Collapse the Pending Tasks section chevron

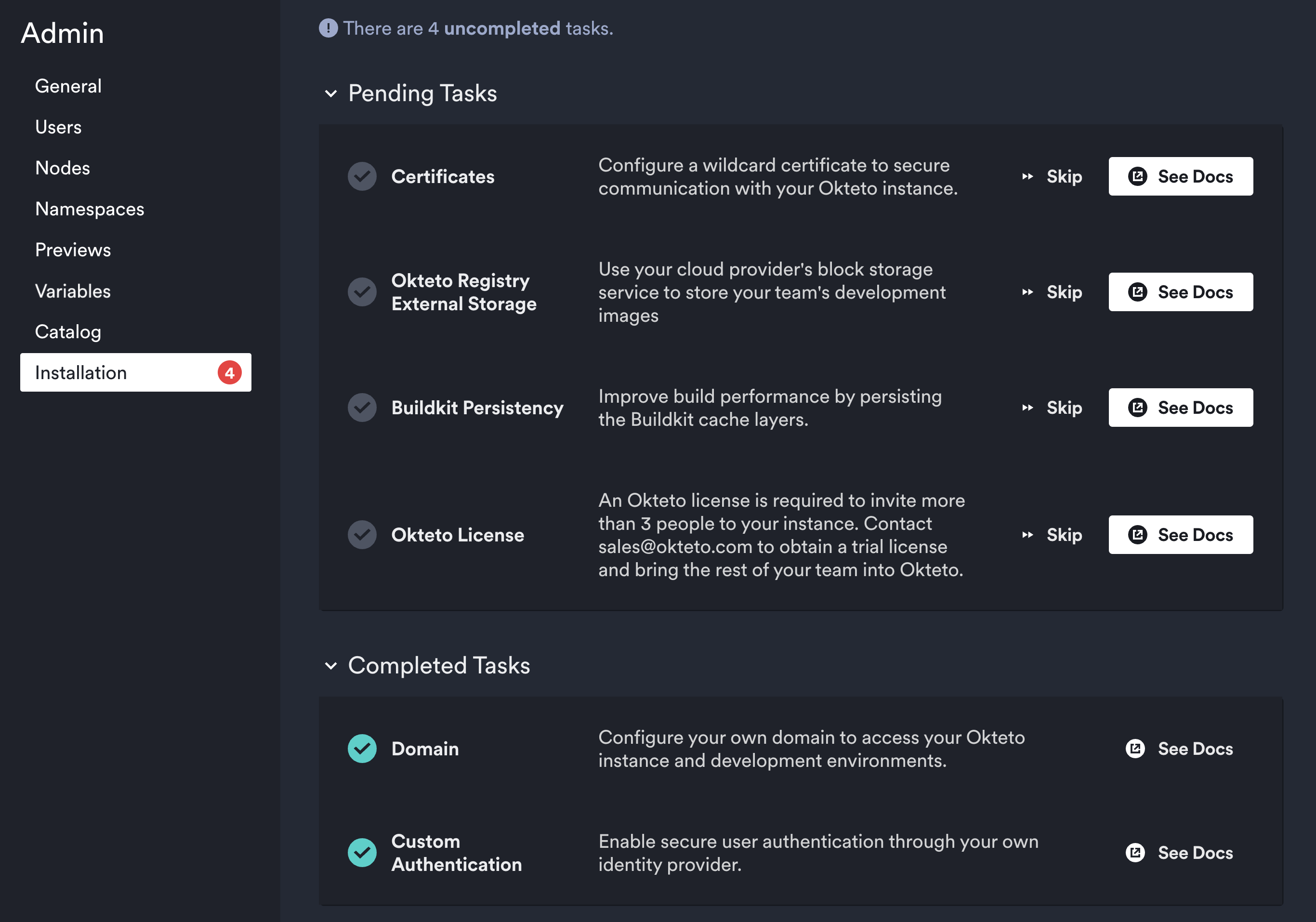[331, 93]
